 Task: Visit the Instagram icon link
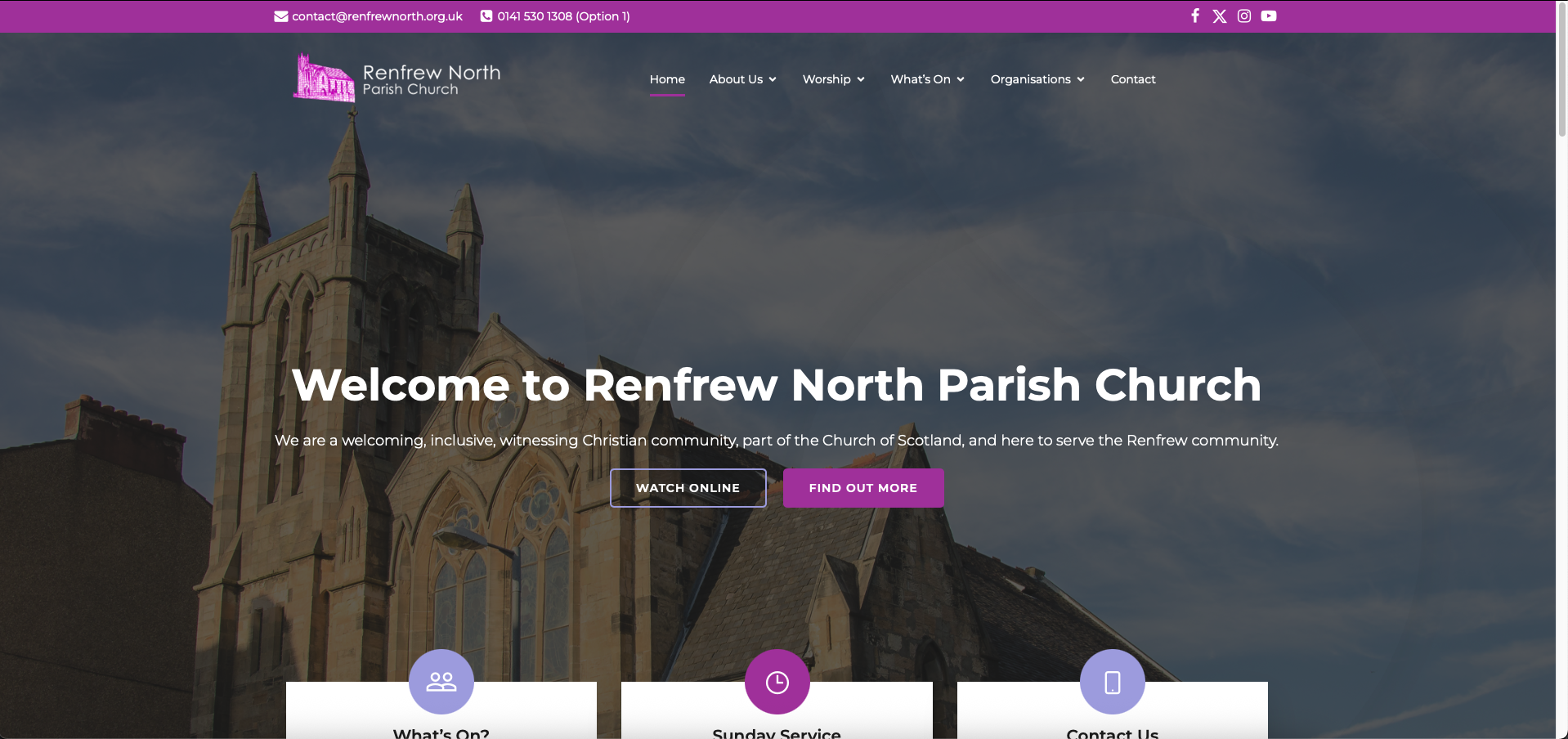1243,16
